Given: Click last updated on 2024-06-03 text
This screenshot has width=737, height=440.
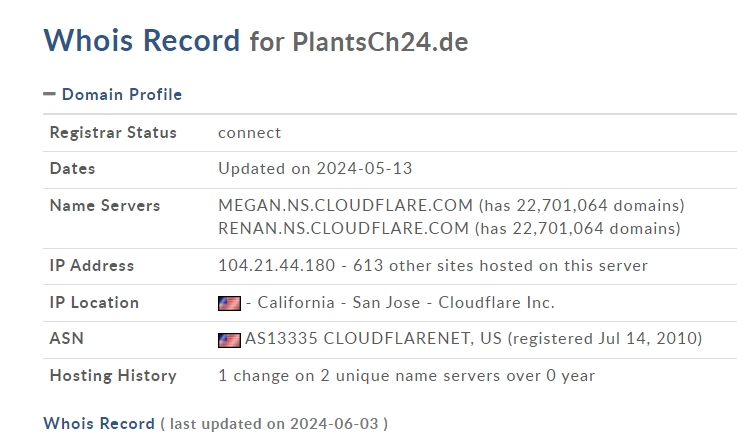Looking at the screenshot, I should pyautogui.click(x=274, y=424).
